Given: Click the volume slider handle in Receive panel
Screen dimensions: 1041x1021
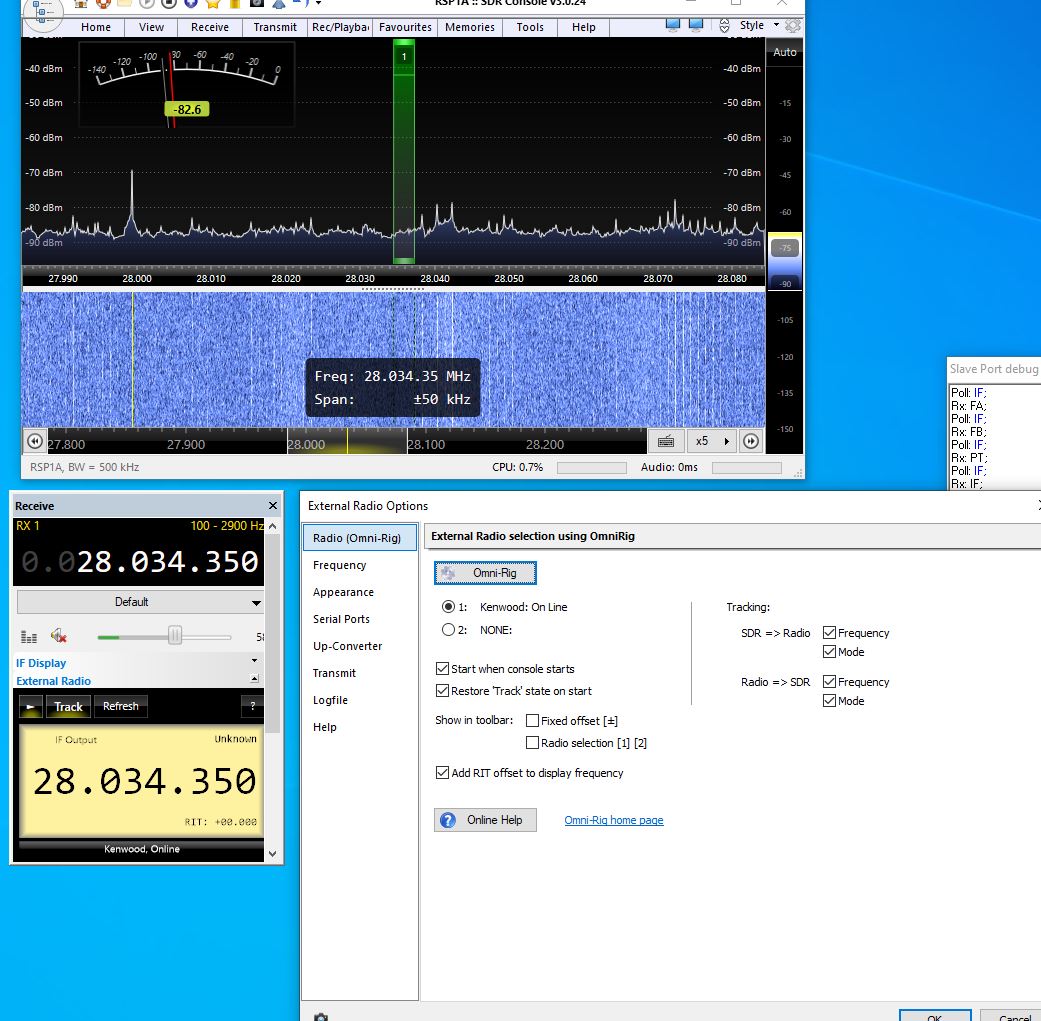Looking at the screenshot, I should [x=175, y=635].
